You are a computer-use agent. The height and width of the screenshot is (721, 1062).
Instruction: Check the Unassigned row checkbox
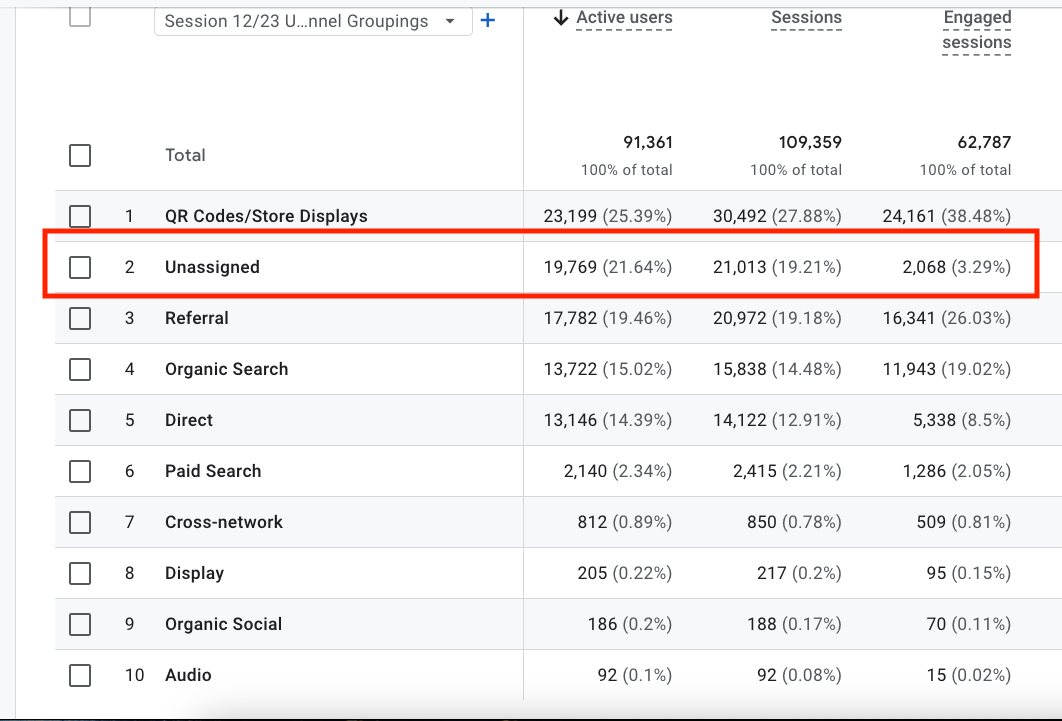80,267
